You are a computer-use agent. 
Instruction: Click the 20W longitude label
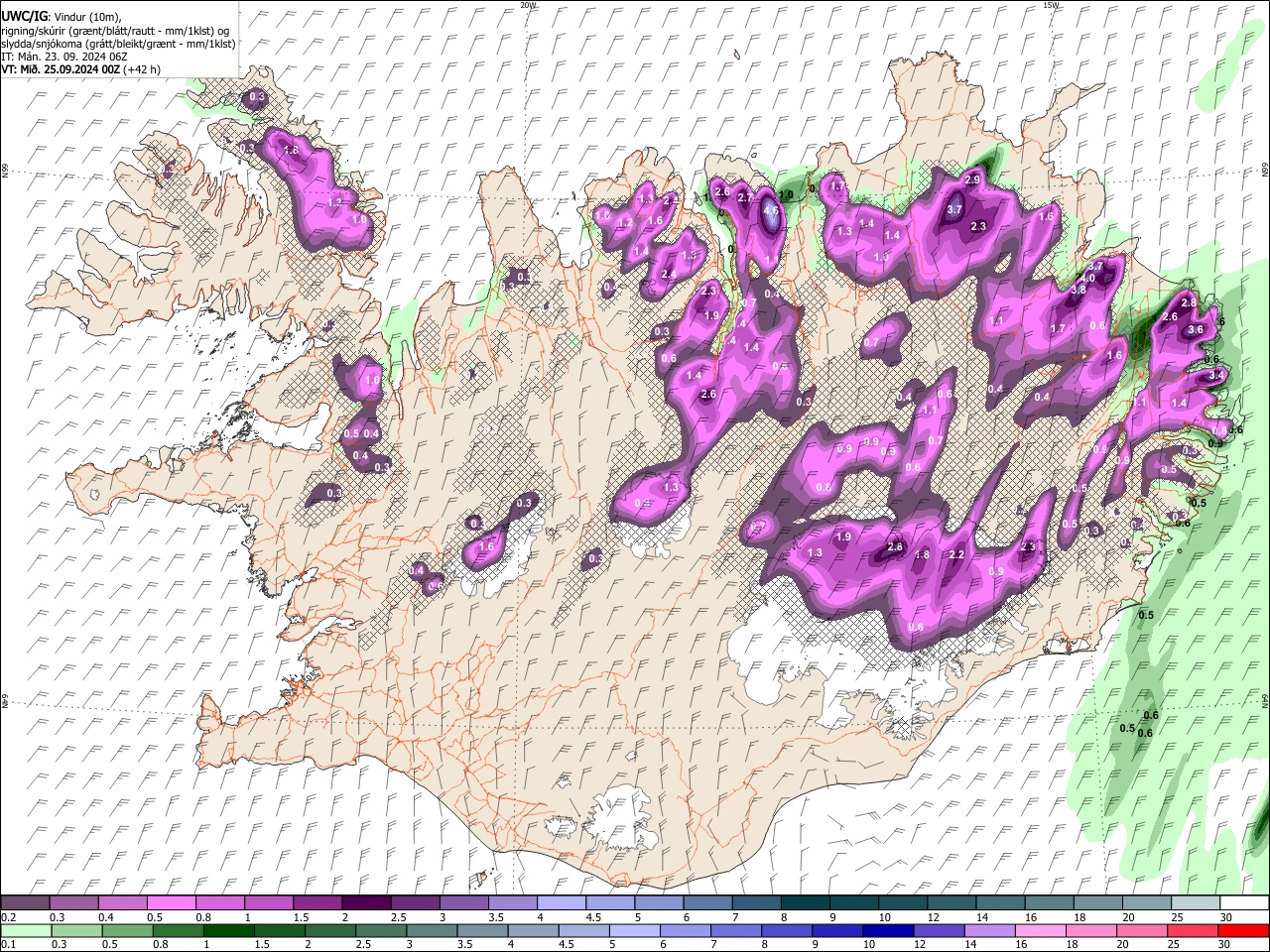pos(528,5)
